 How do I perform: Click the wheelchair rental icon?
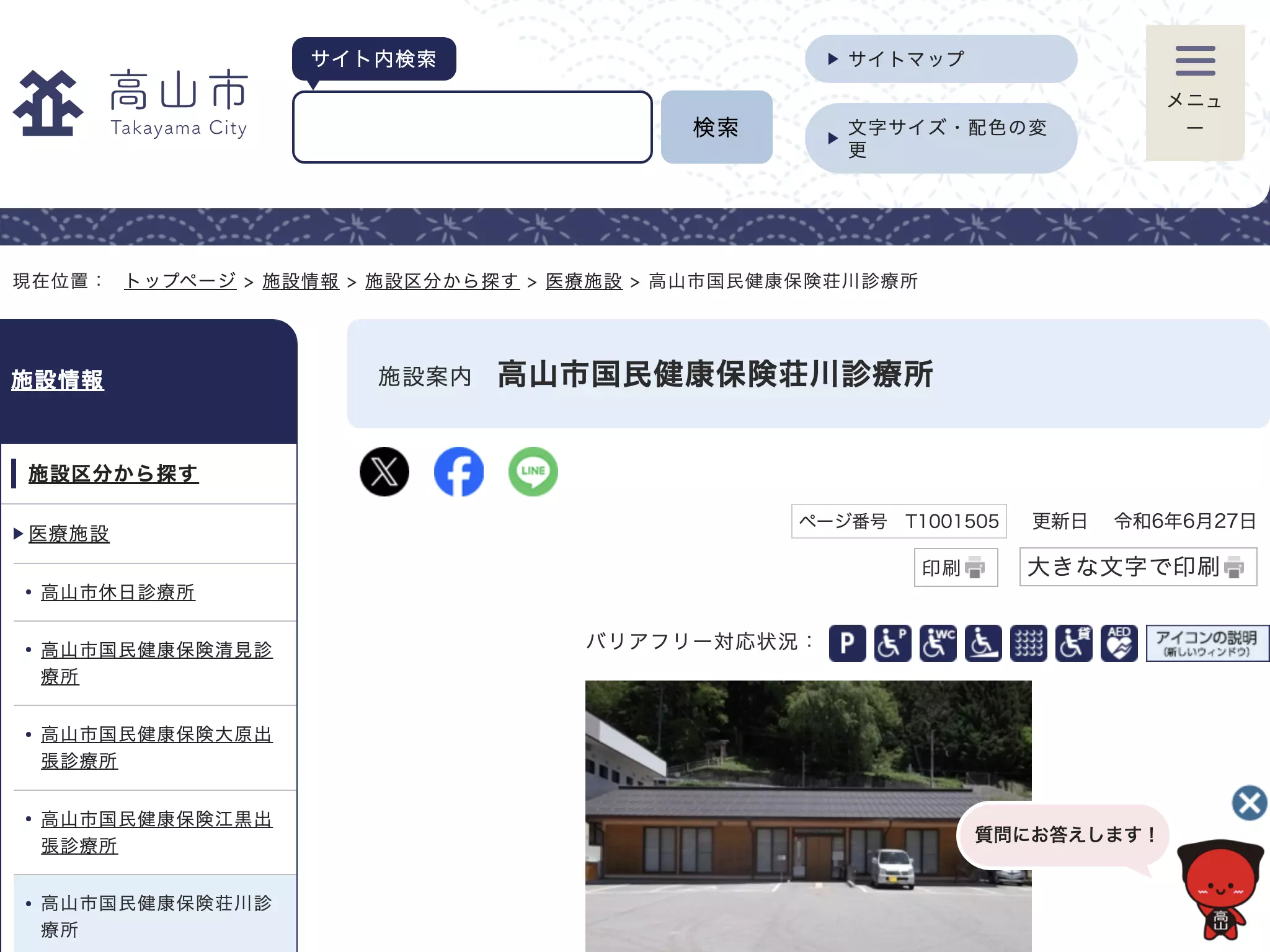(1074, 643)
